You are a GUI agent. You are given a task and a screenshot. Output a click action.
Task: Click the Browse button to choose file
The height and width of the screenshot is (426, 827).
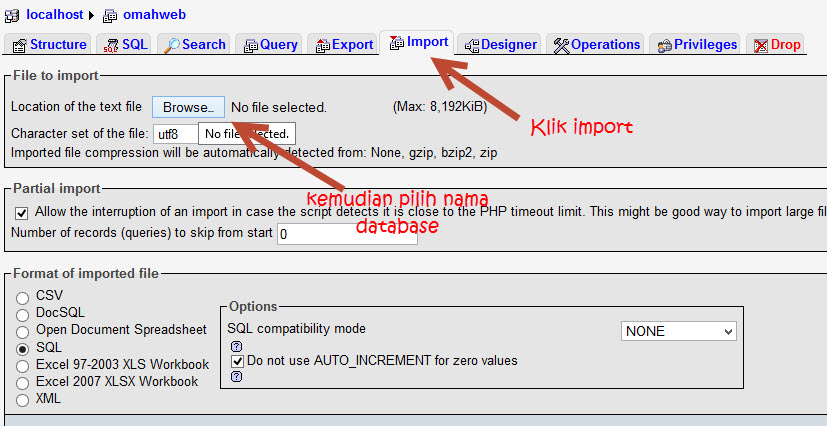click(188, 107)
